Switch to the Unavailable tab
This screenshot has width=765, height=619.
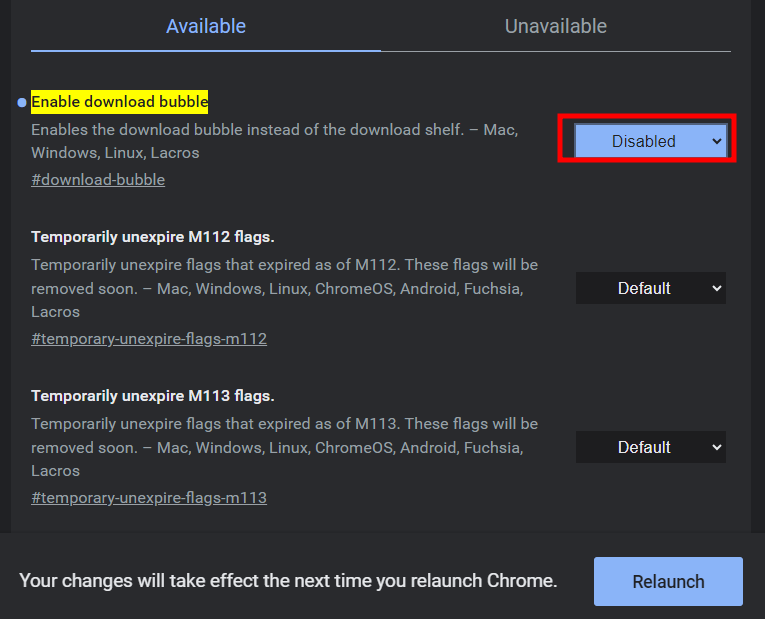pos(556,26)
